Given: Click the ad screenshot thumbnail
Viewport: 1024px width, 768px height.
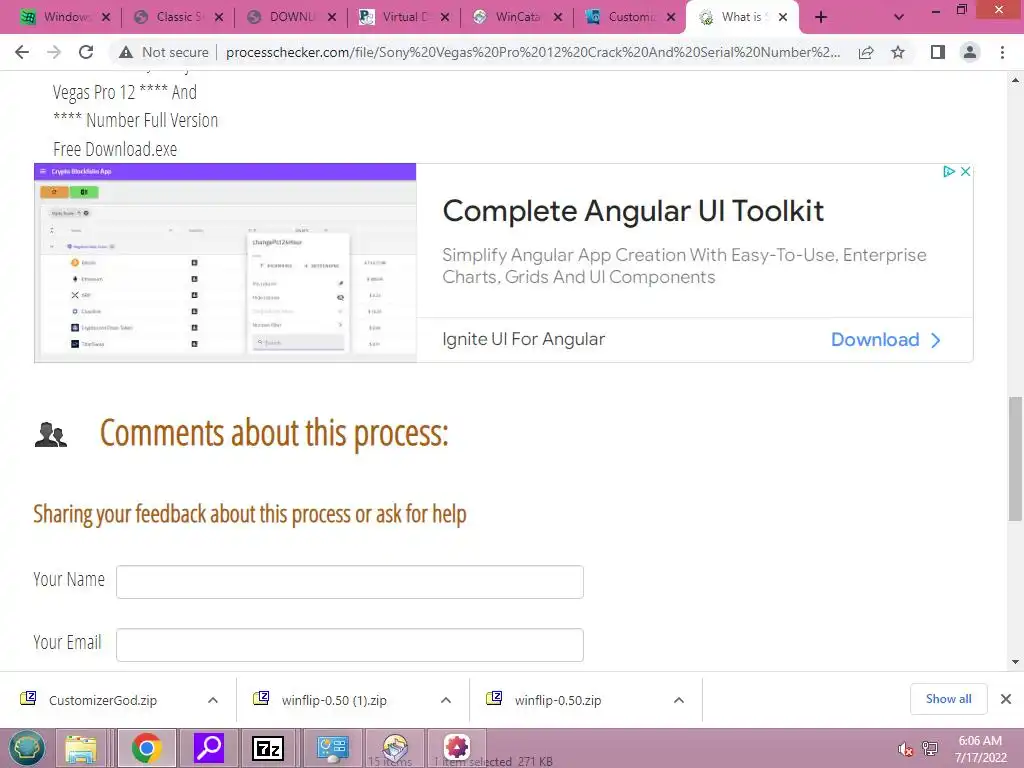Looking at the screenshot, I should (225, 263).
